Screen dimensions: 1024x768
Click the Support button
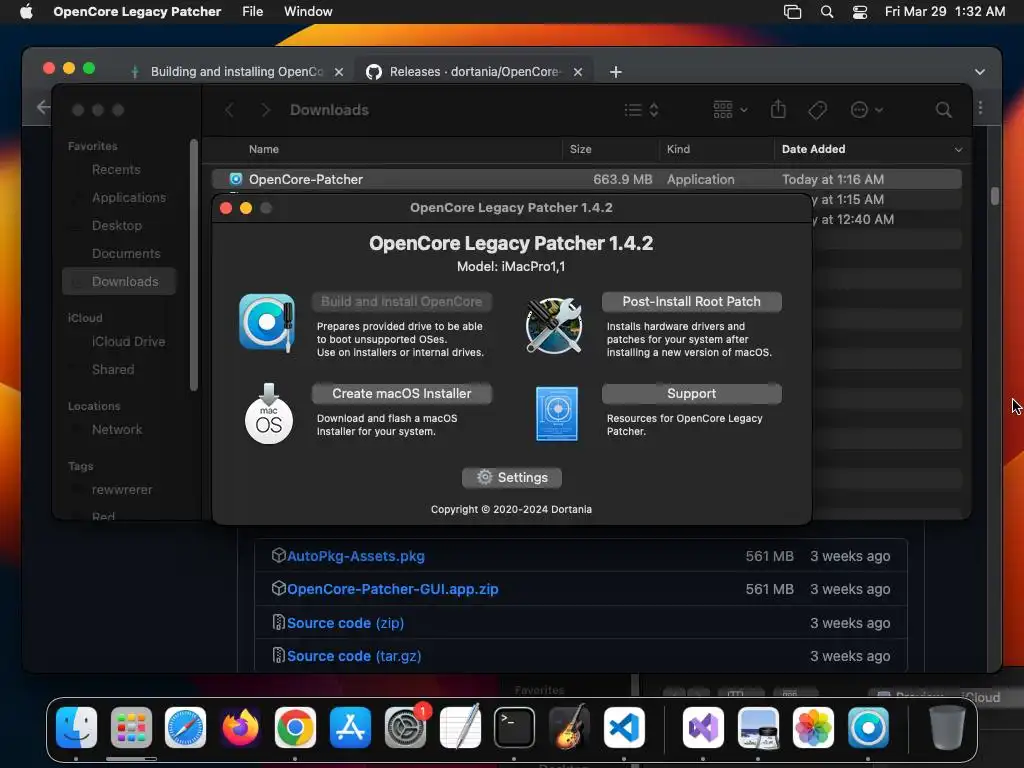[x=692, y=393]
